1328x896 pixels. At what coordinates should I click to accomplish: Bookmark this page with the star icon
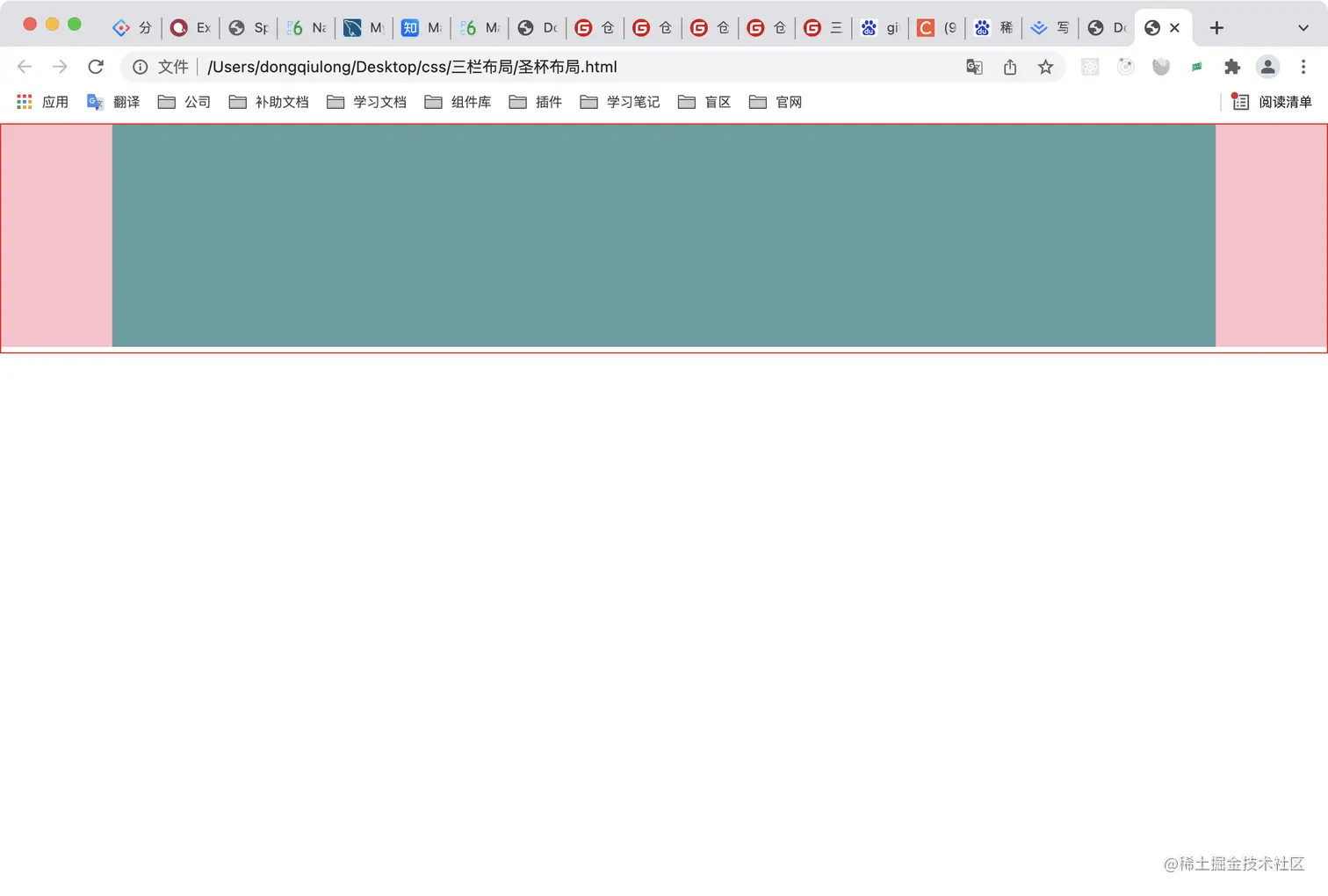point(1045,67)
